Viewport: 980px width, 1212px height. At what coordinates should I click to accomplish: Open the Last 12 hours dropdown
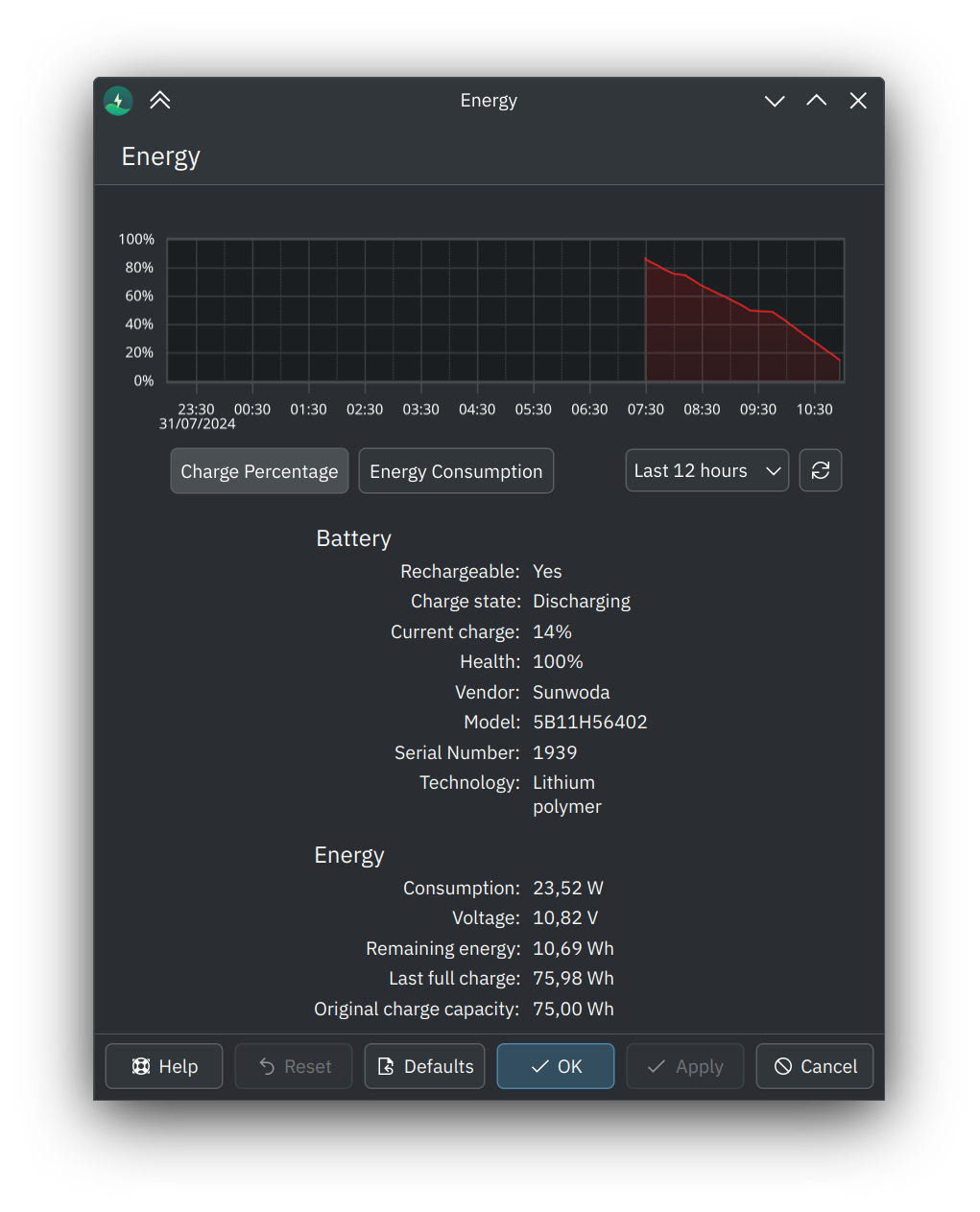click(706, 470)
